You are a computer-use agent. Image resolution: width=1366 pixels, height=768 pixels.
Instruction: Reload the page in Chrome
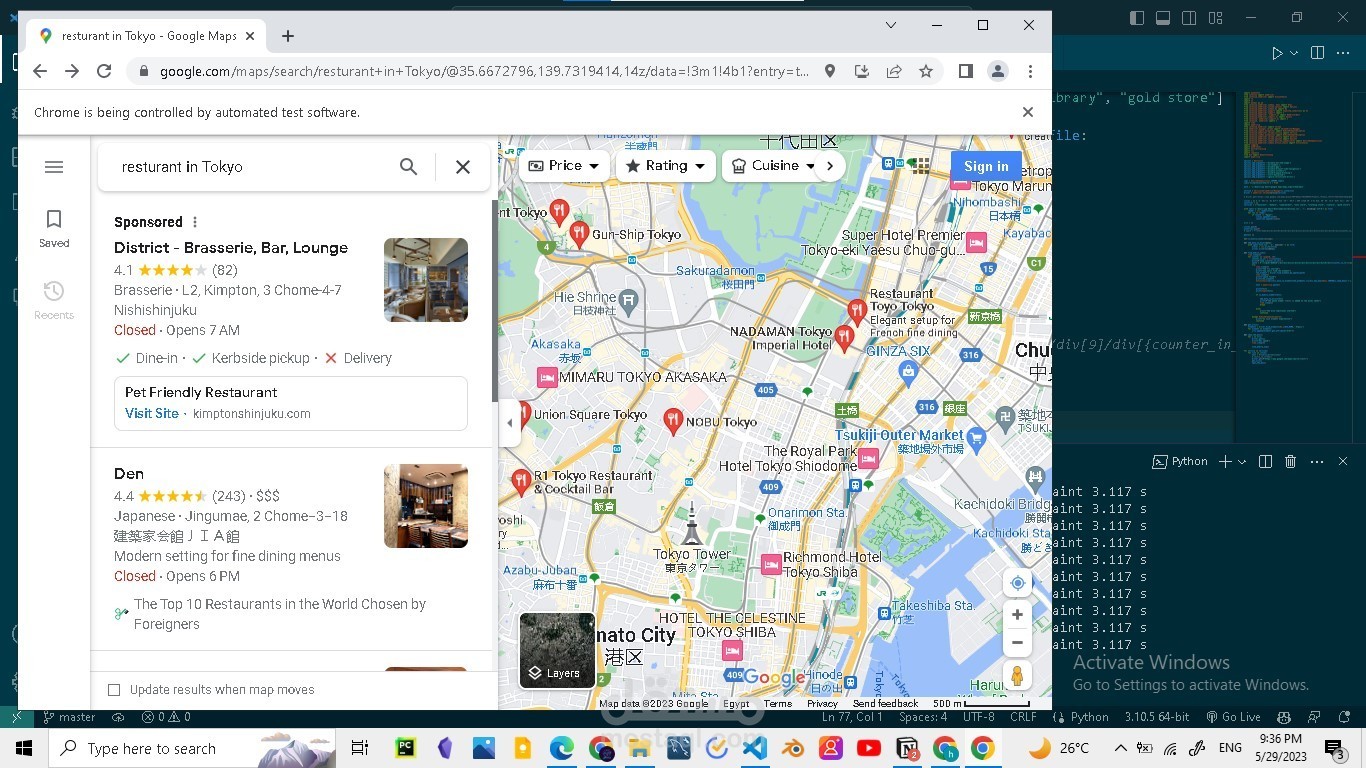coord(104,71)
